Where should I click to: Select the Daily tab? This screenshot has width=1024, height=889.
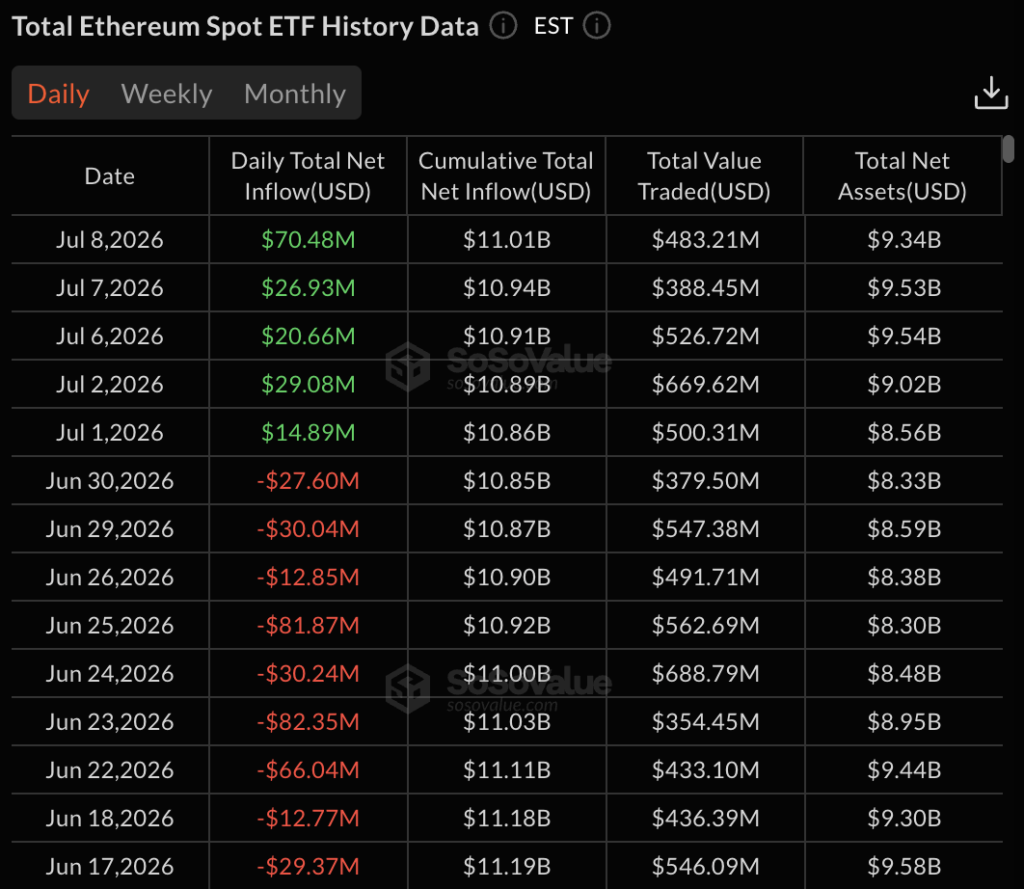tap(58, 93)
